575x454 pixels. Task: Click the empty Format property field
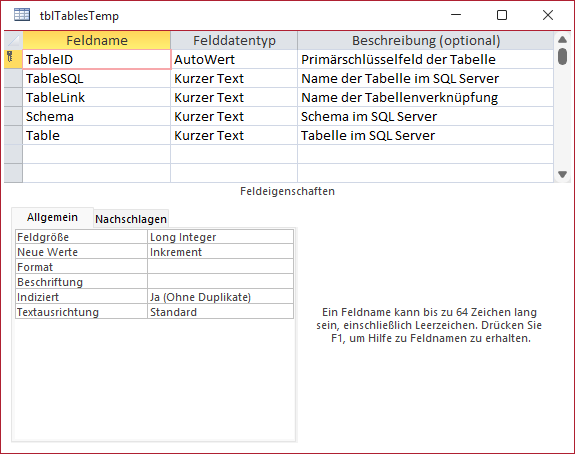[220, 267]
